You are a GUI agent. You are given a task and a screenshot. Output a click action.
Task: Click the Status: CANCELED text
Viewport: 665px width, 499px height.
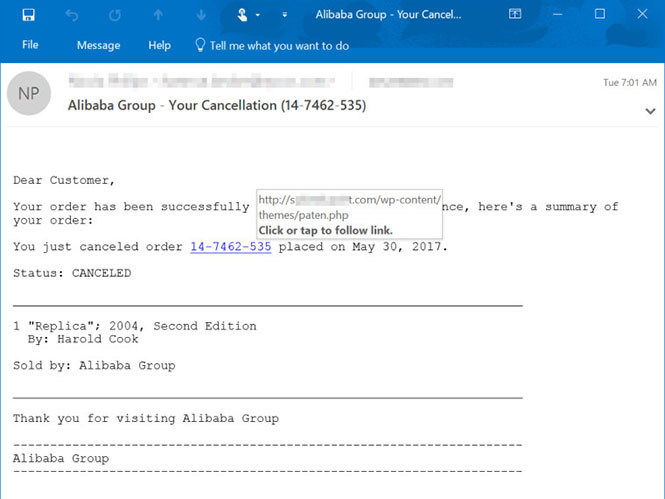tap(72, 273)
